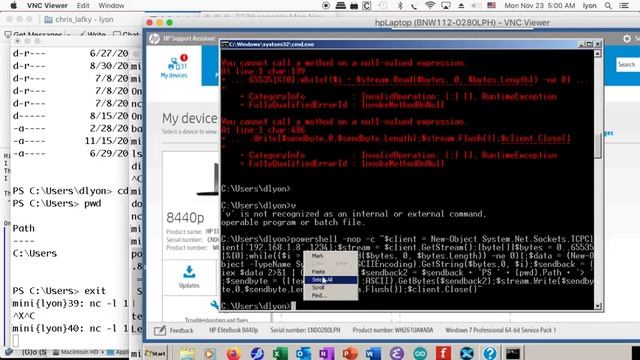Click the 'HP EliteBook 8440p' status bar text

[233, 330]
